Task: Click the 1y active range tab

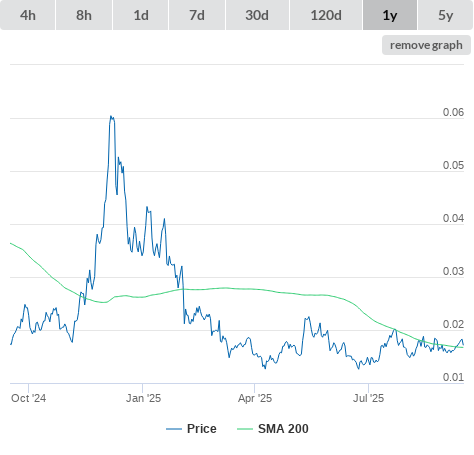Action: (390, 15)
